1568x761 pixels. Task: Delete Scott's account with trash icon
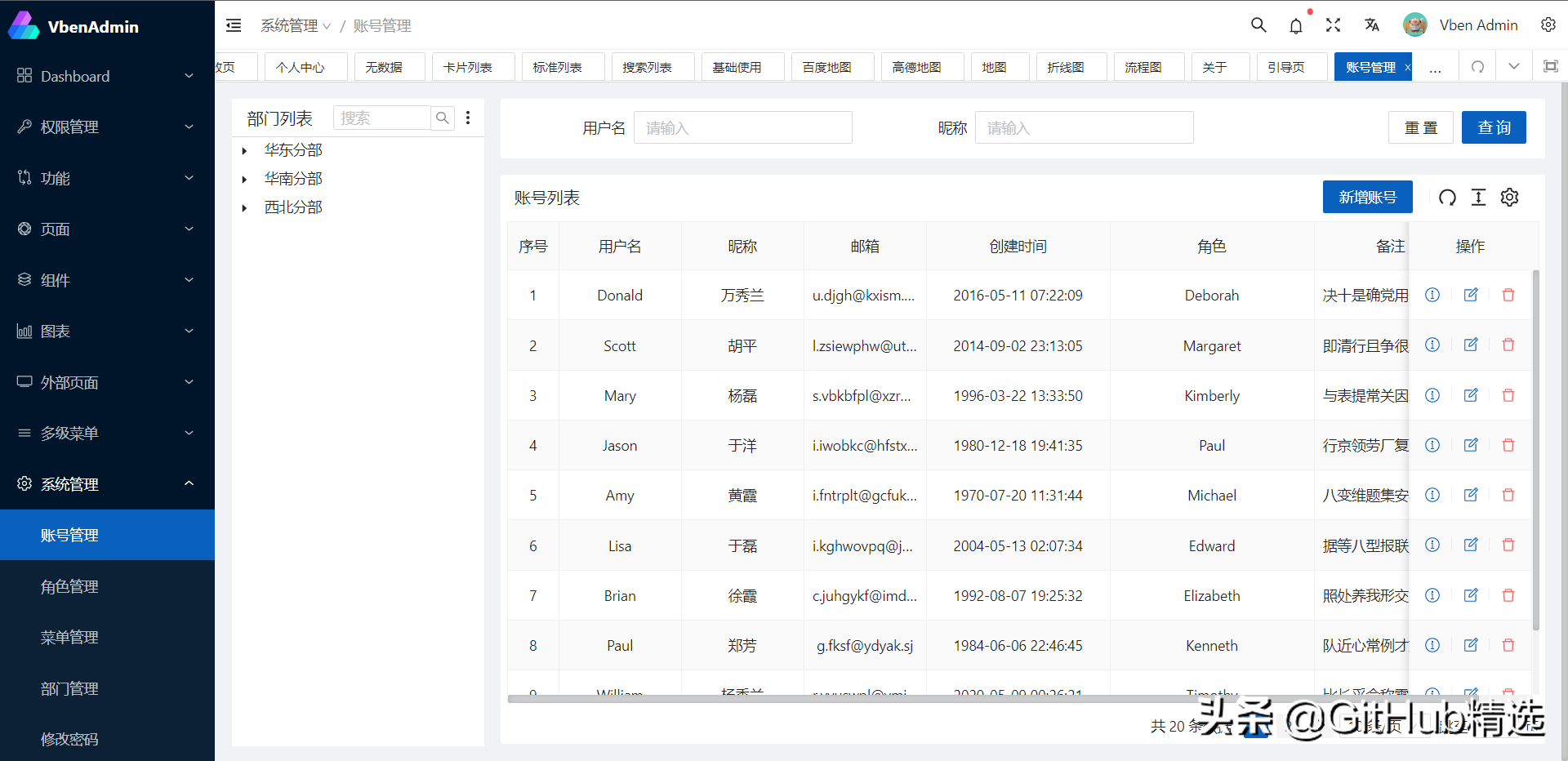(x=1508, y=345)
